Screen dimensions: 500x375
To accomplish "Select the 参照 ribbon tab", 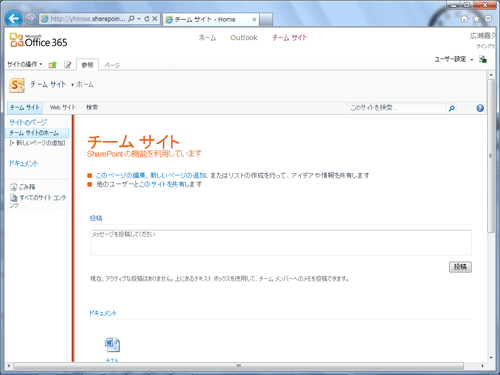I will click(87, 65).
